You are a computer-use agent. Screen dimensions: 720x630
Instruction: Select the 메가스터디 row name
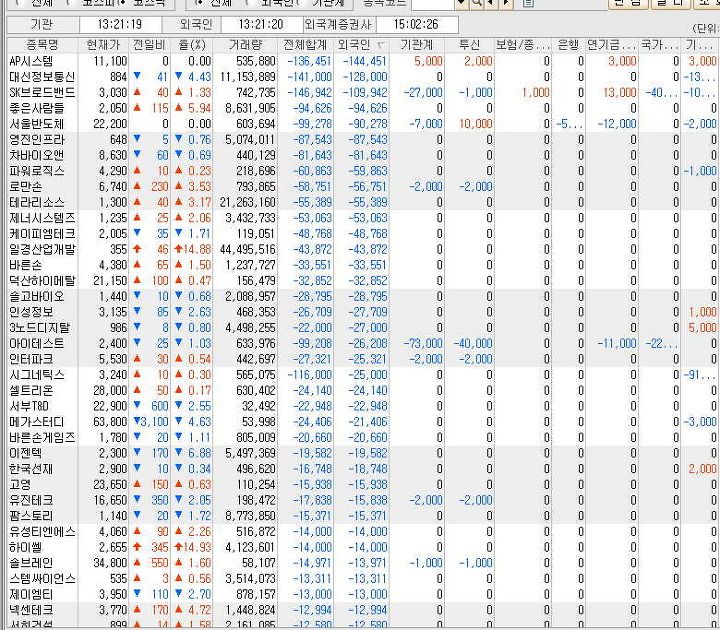pyautogui.click(x=37, y=422)
